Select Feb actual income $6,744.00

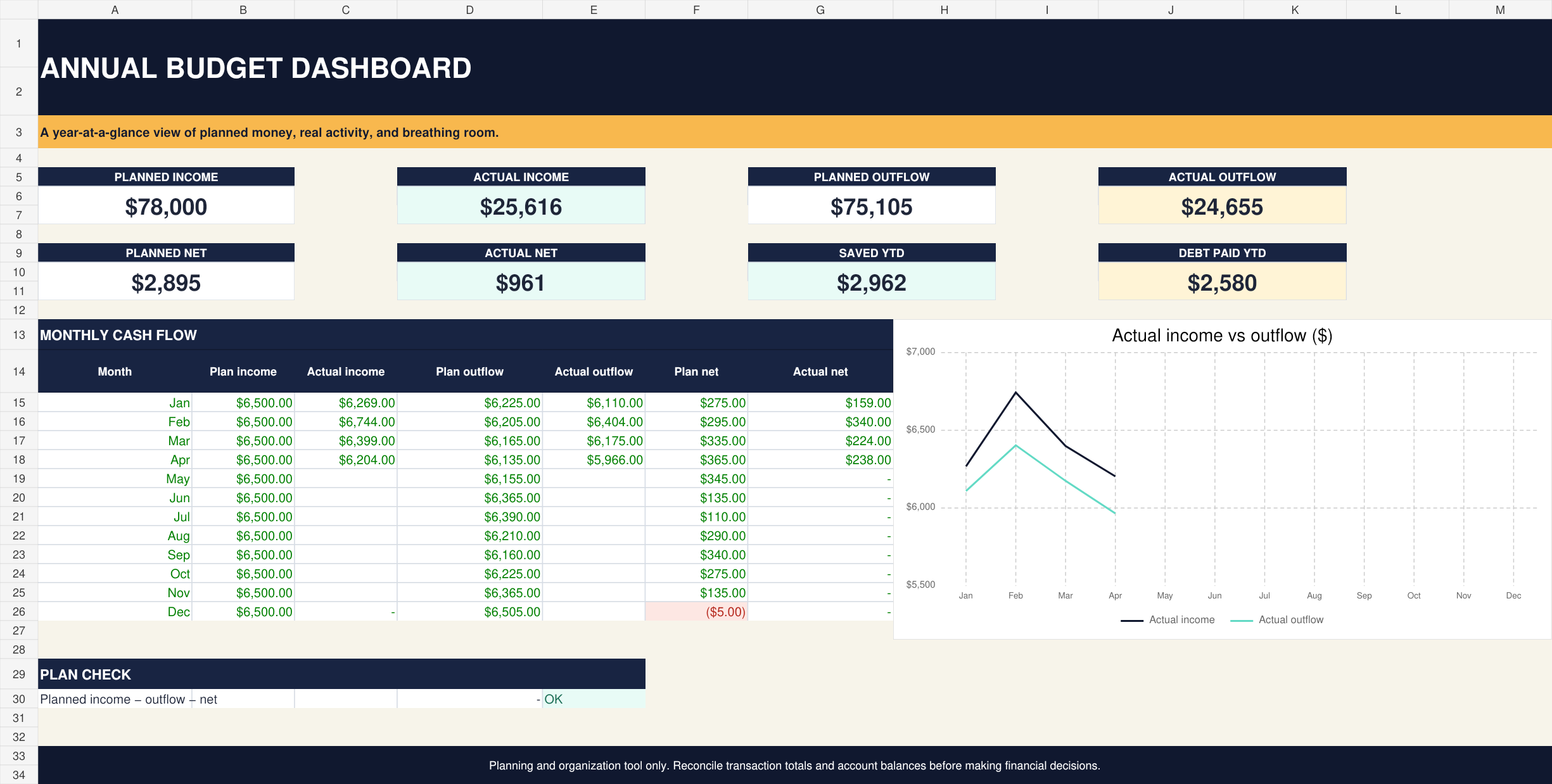(x=346, y=421)
